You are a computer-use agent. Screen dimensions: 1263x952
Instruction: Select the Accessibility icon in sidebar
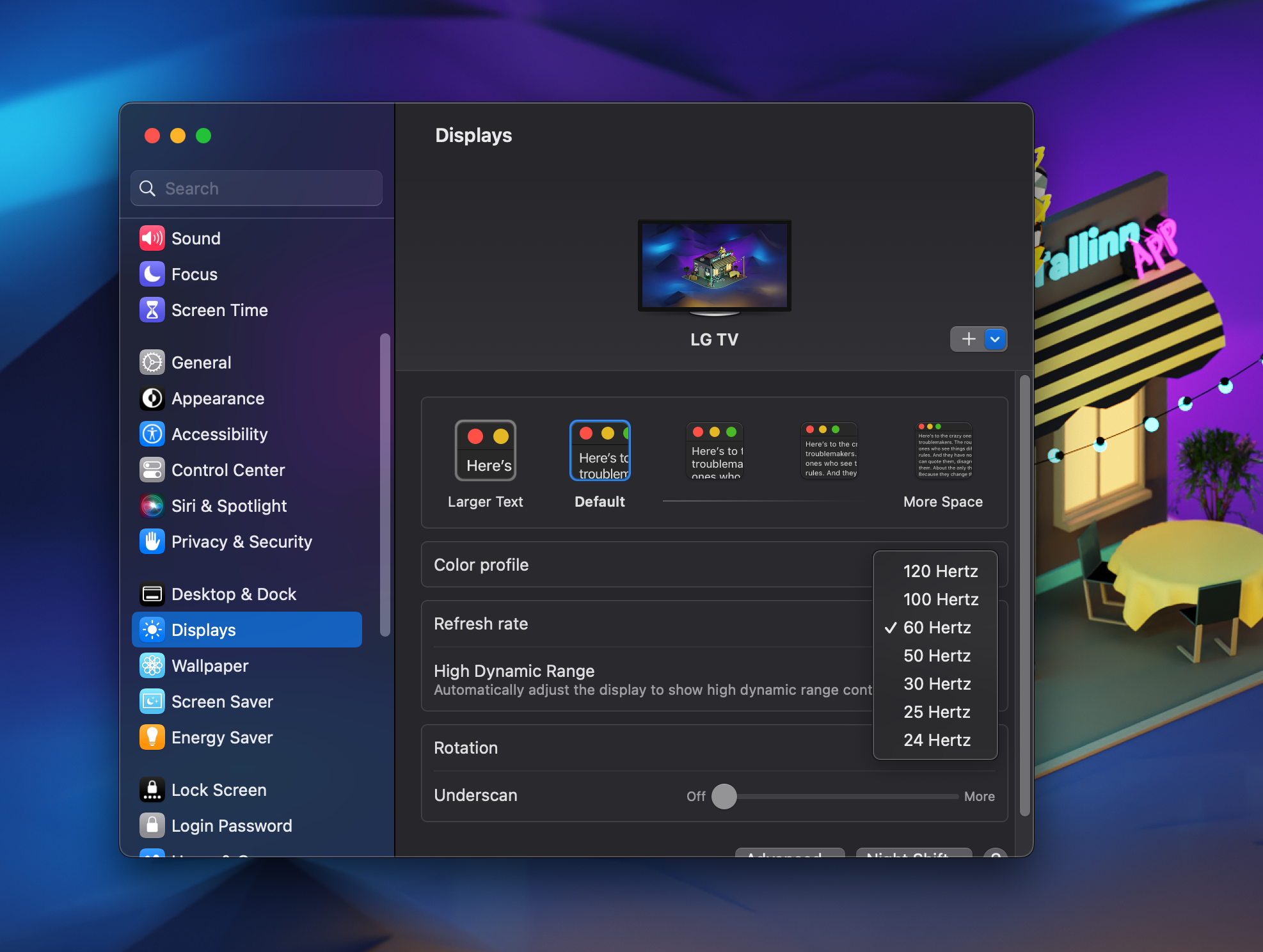click(x=152, y=434)
